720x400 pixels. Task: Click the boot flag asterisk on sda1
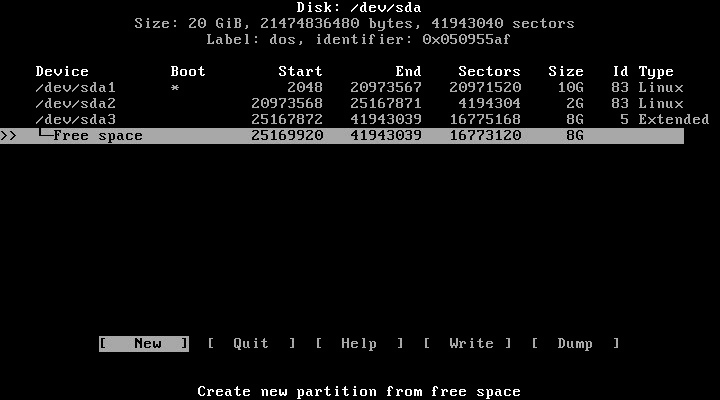[x=175, y=88]
